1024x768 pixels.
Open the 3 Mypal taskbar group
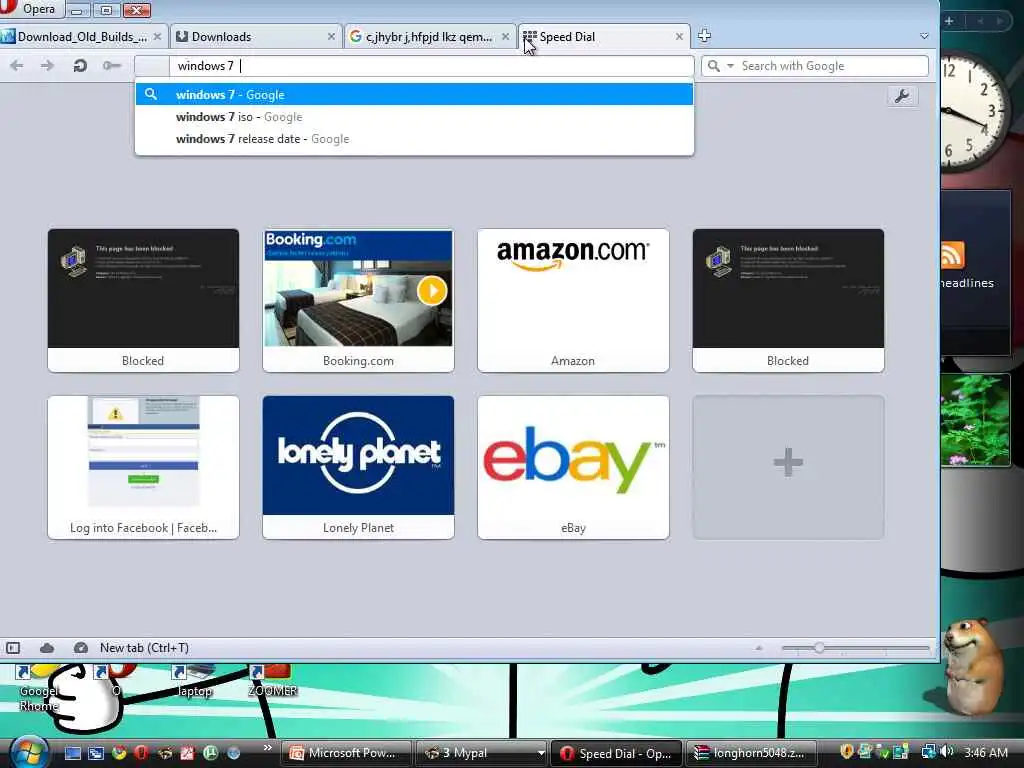pos(481,753)
